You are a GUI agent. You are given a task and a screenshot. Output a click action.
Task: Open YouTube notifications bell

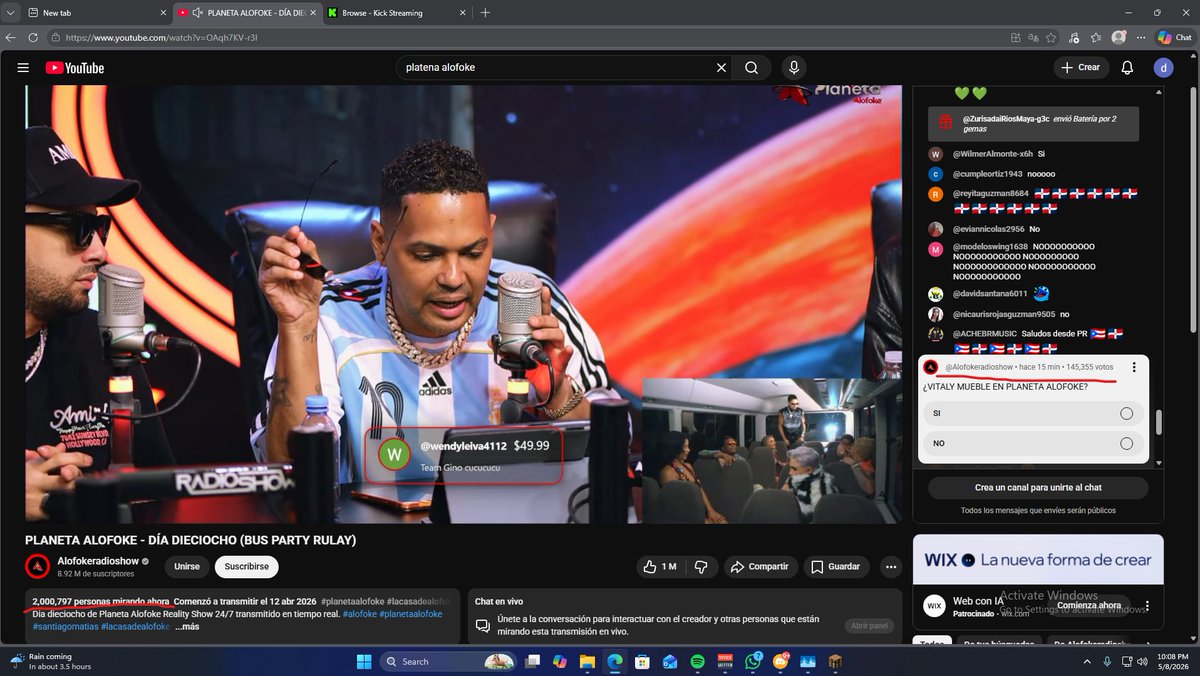1127,68
